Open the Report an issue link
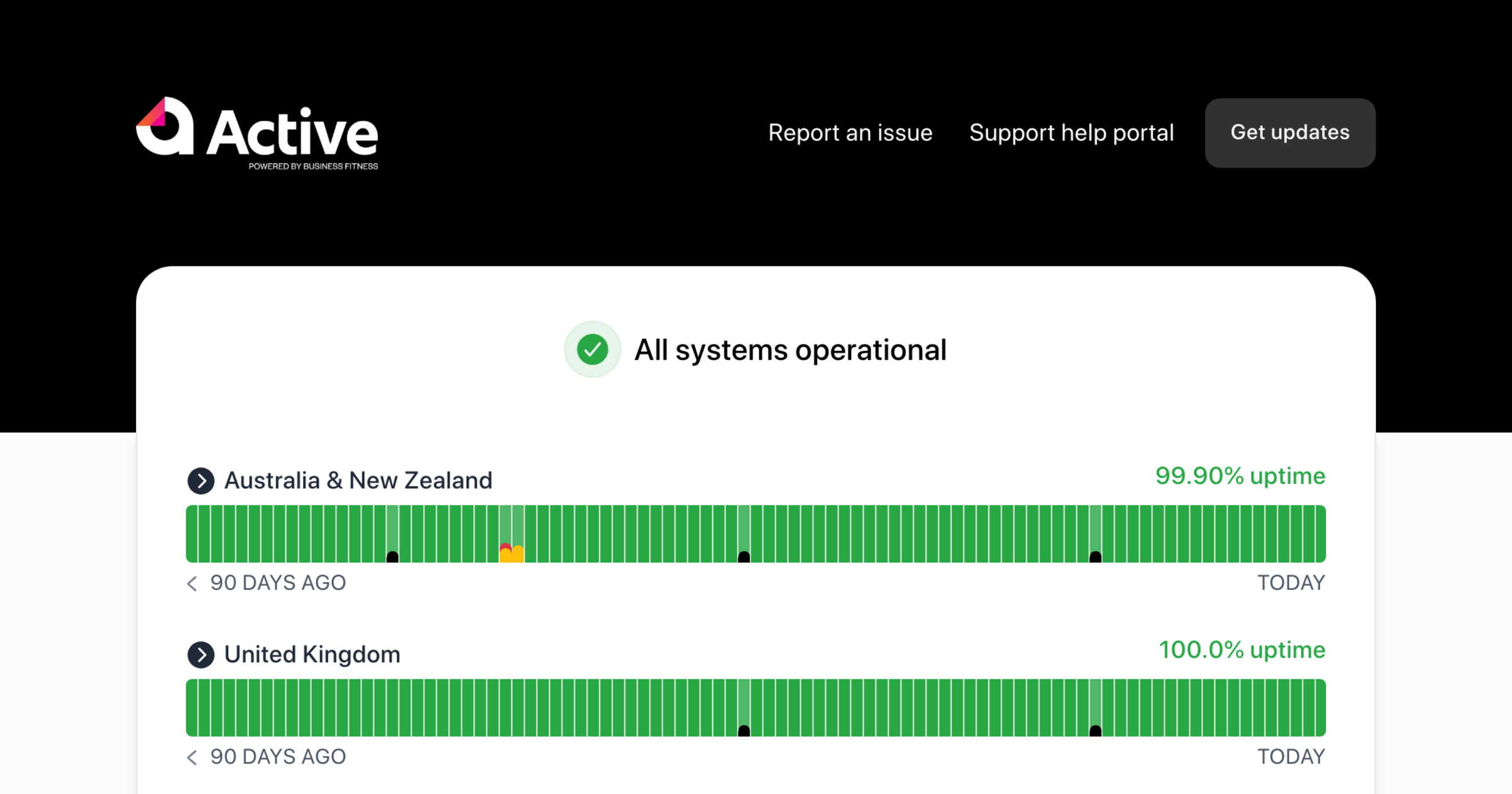The height and width of the screenshot is (794, 1512). point(850,133)
